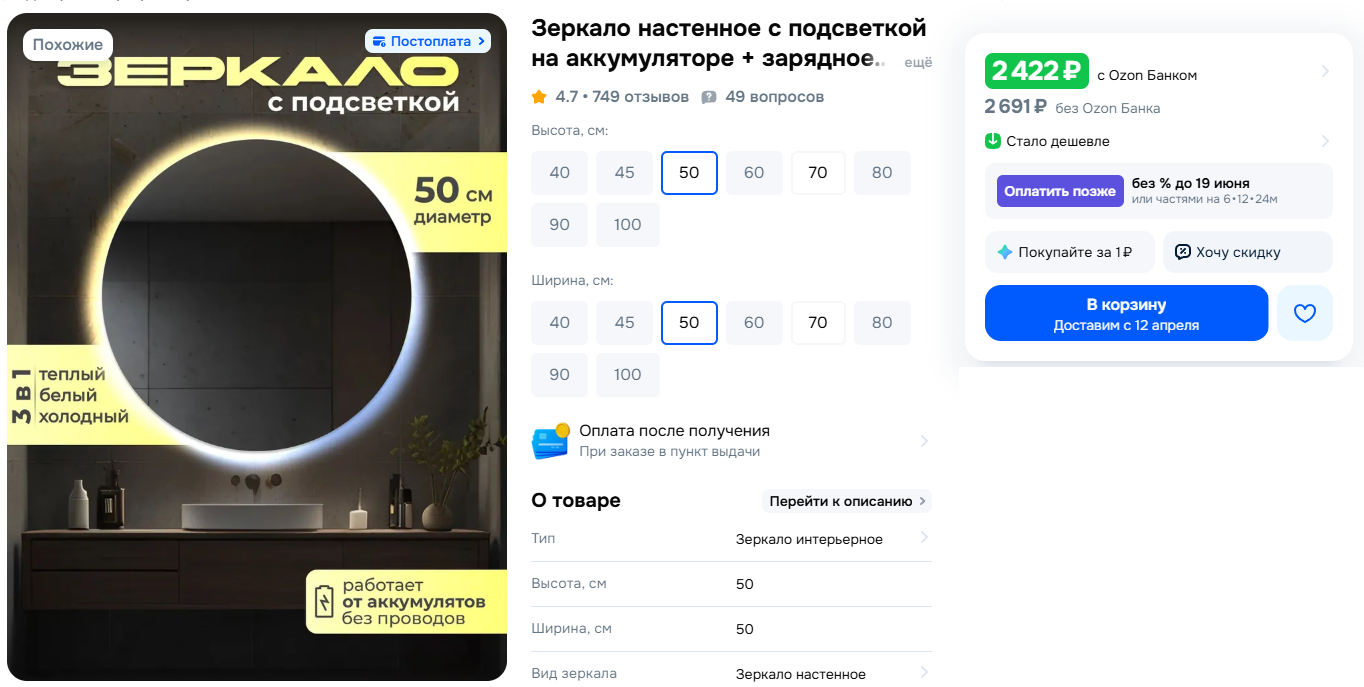Click the Постоплата badge on product image
Viewport: 1364px width, 687px height.
pyautogui.click(x=428, y=41)
